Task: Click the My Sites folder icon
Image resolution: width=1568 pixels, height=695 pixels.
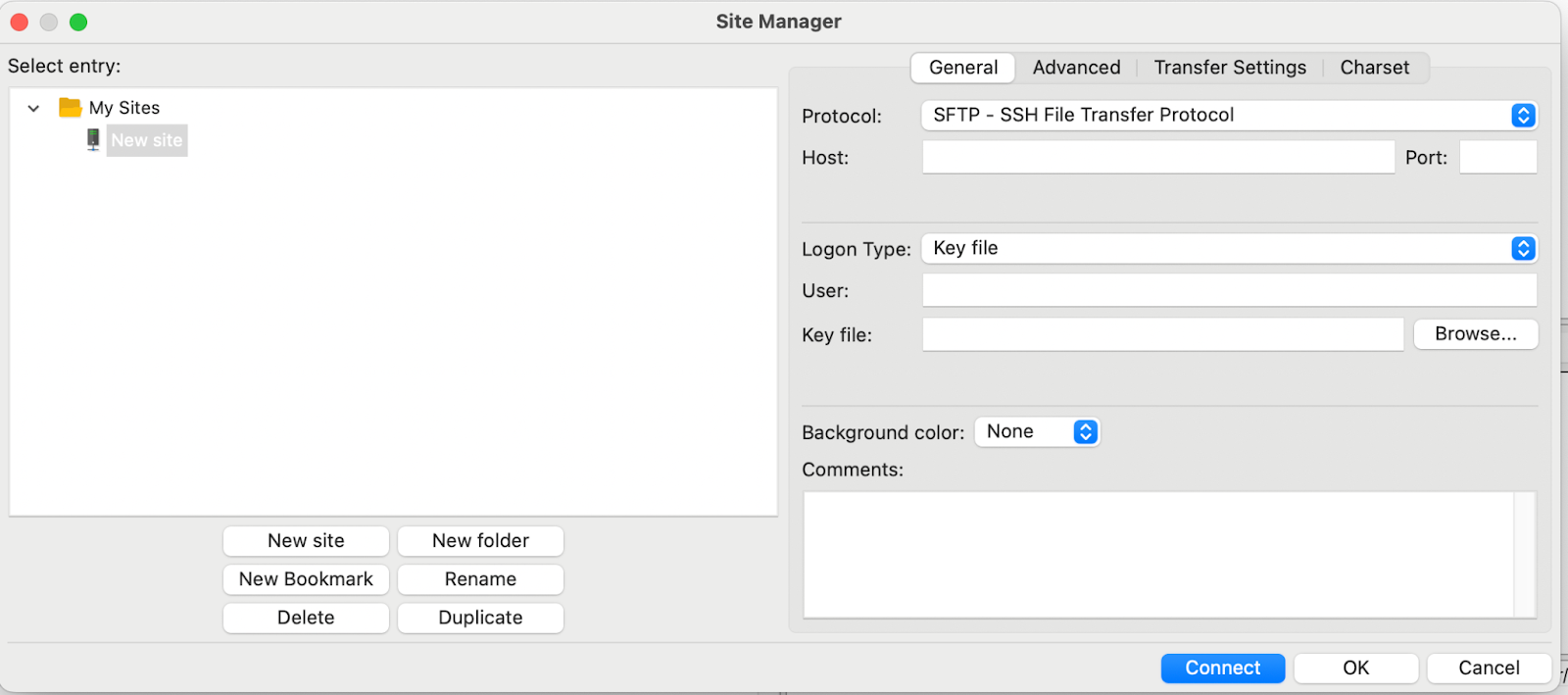Action: tap(70, 107)
